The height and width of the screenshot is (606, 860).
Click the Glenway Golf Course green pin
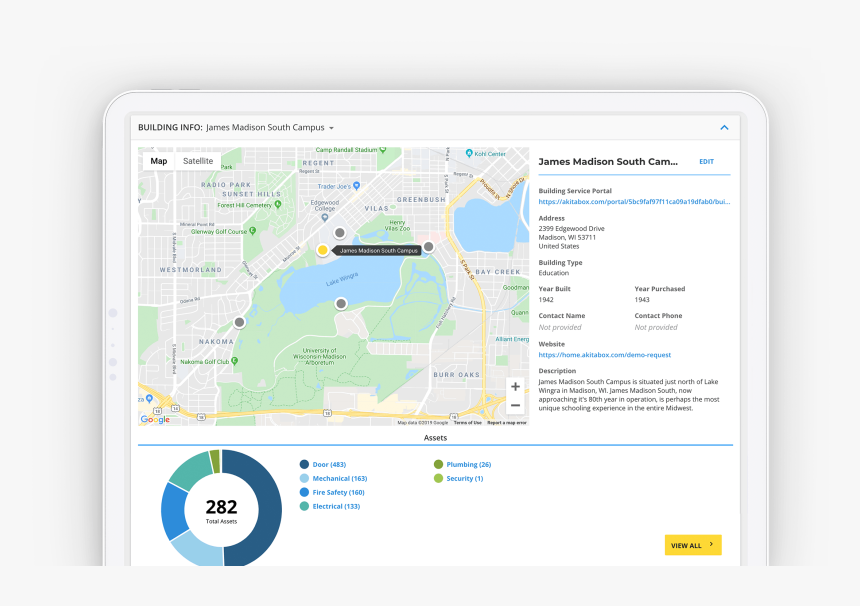pos(252,231)
